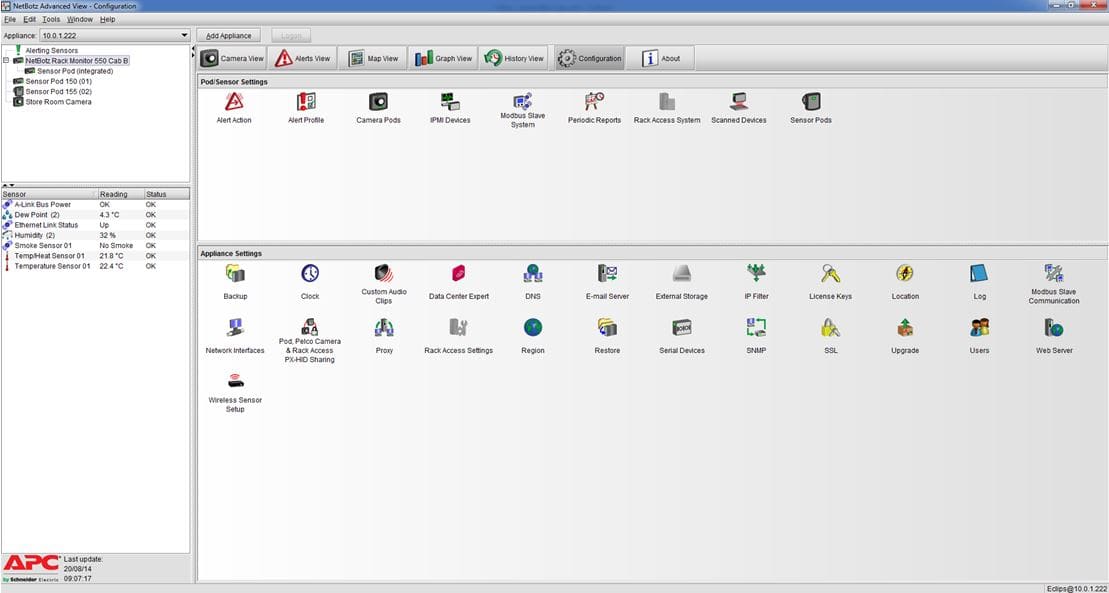Select Sensor Pod 155 (02) in tree
The image size is (1109, 593).
(59, 91)
